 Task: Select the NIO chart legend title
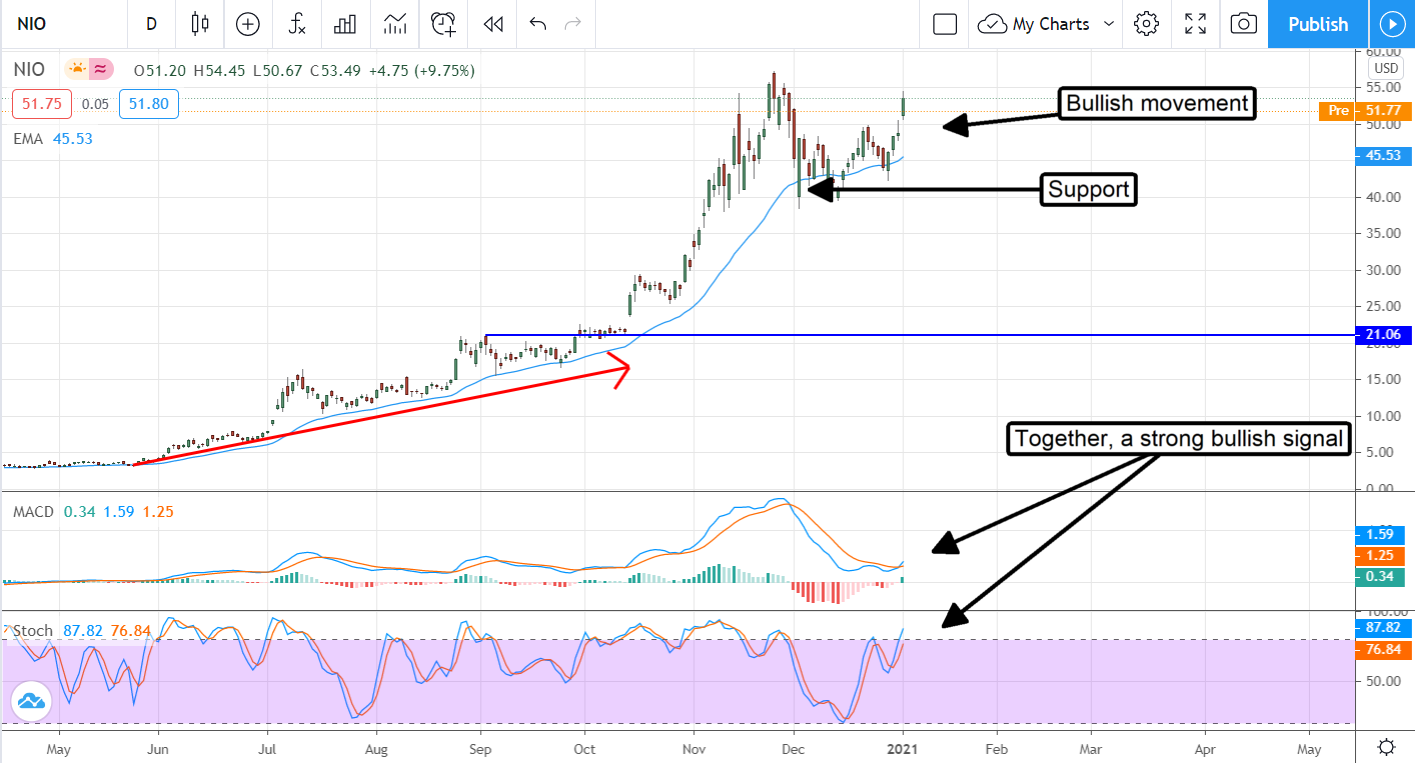pyautogui.click(x=28, y=70)
